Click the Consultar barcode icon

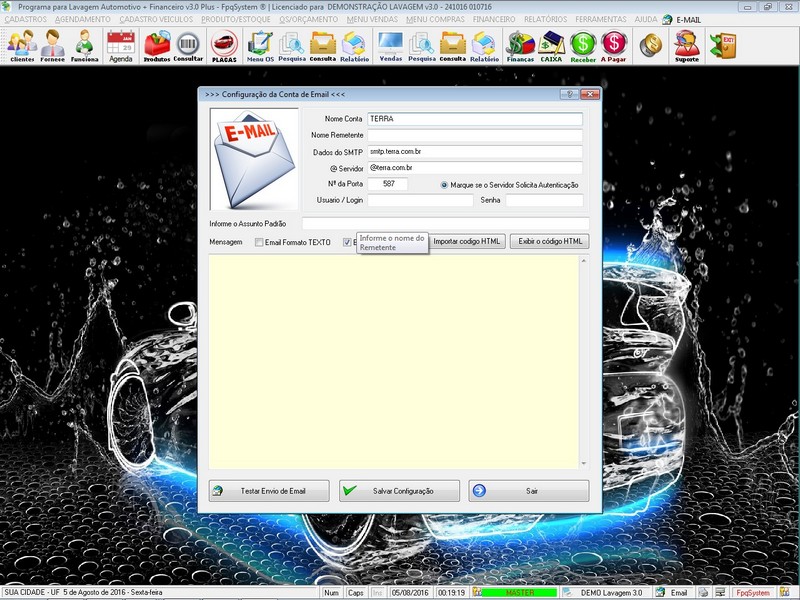(188, 46)
